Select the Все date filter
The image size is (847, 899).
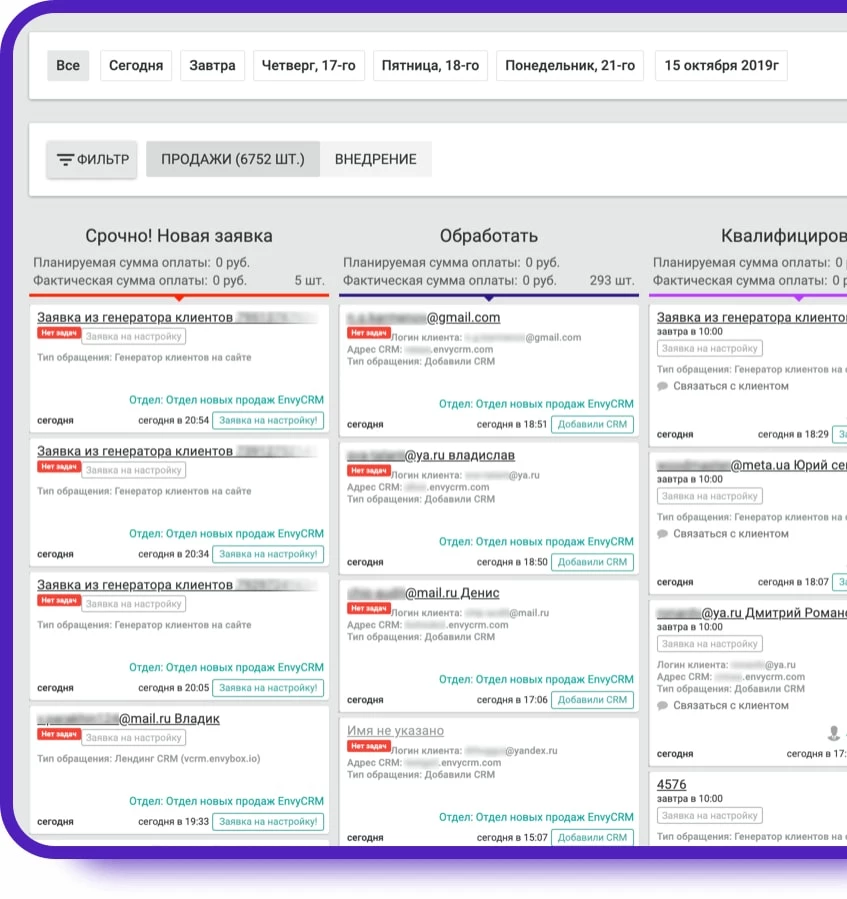[x=68, y=66]
